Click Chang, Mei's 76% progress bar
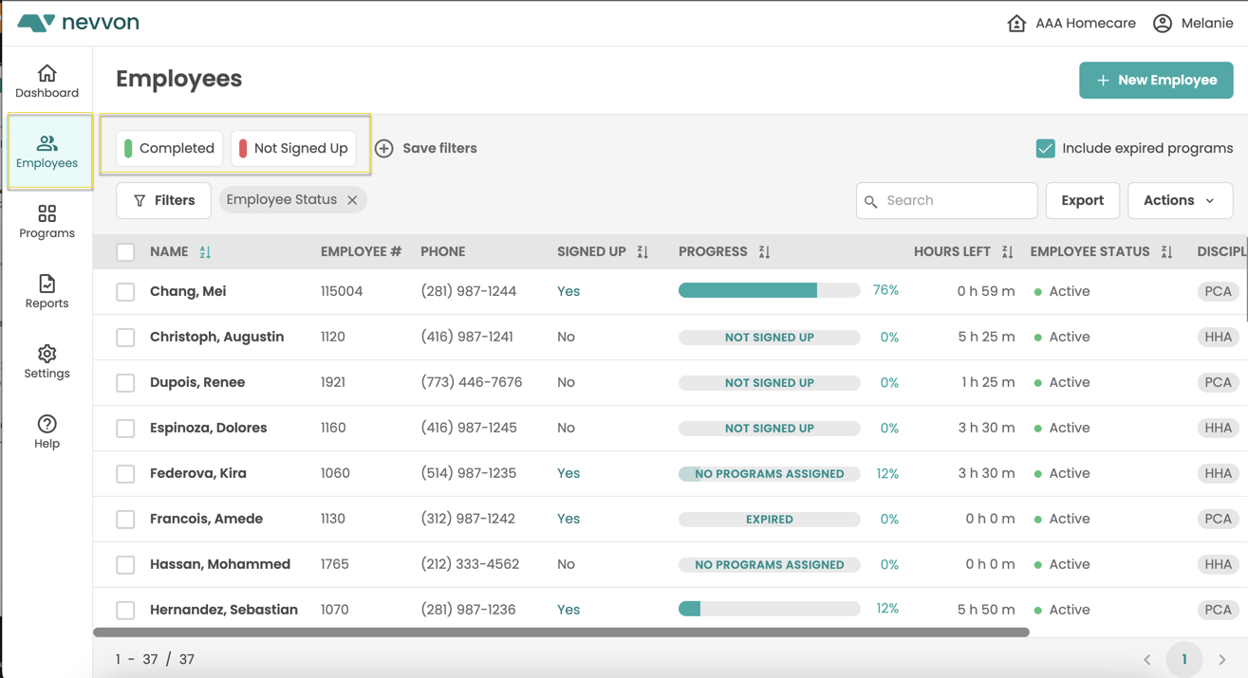Screen dimensions: 1248x678 [x=768, y=291]
